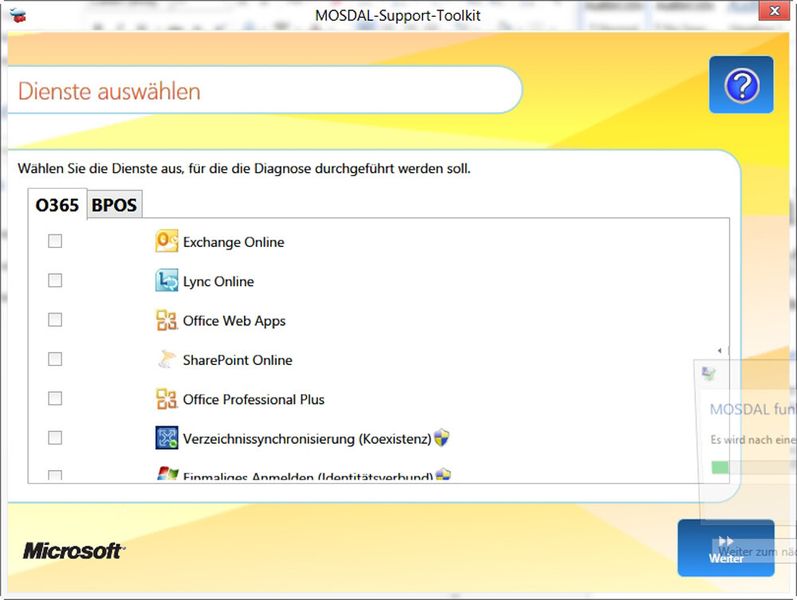Click the Verzeichnissynchronisierung service icon
Image resolution: width=797 pixels, height=600 pixels.
coord(167,438)
